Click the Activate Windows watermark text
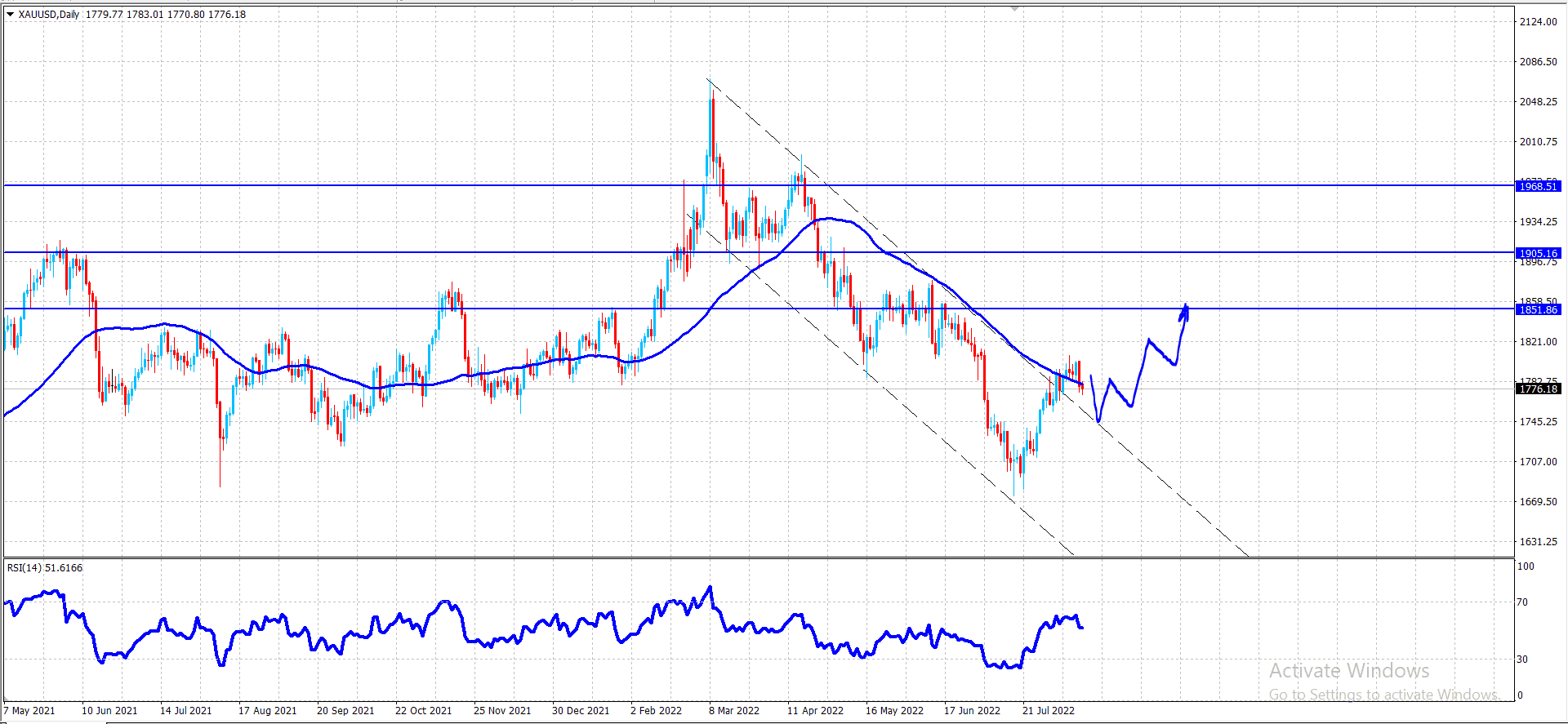Viewport: 1568px width, 724px height. (1349, 671)
